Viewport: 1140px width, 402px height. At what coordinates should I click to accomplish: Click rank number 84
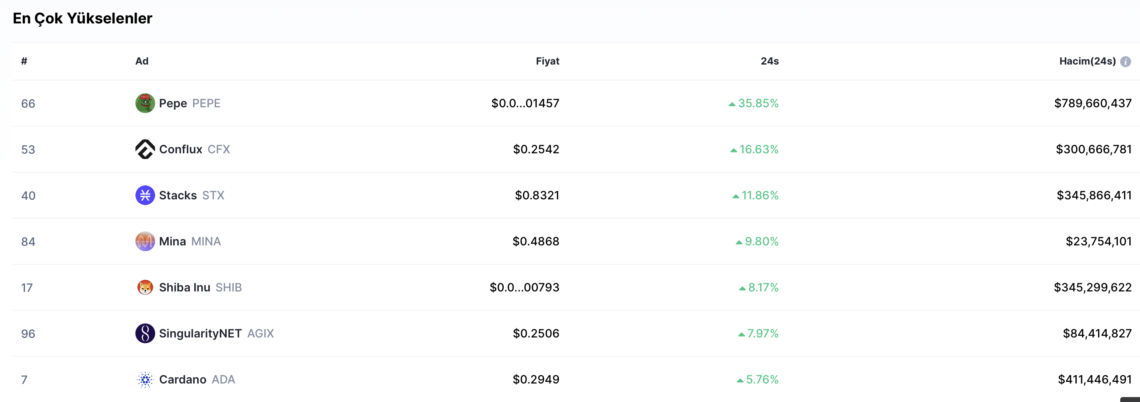tap(28, 241)
